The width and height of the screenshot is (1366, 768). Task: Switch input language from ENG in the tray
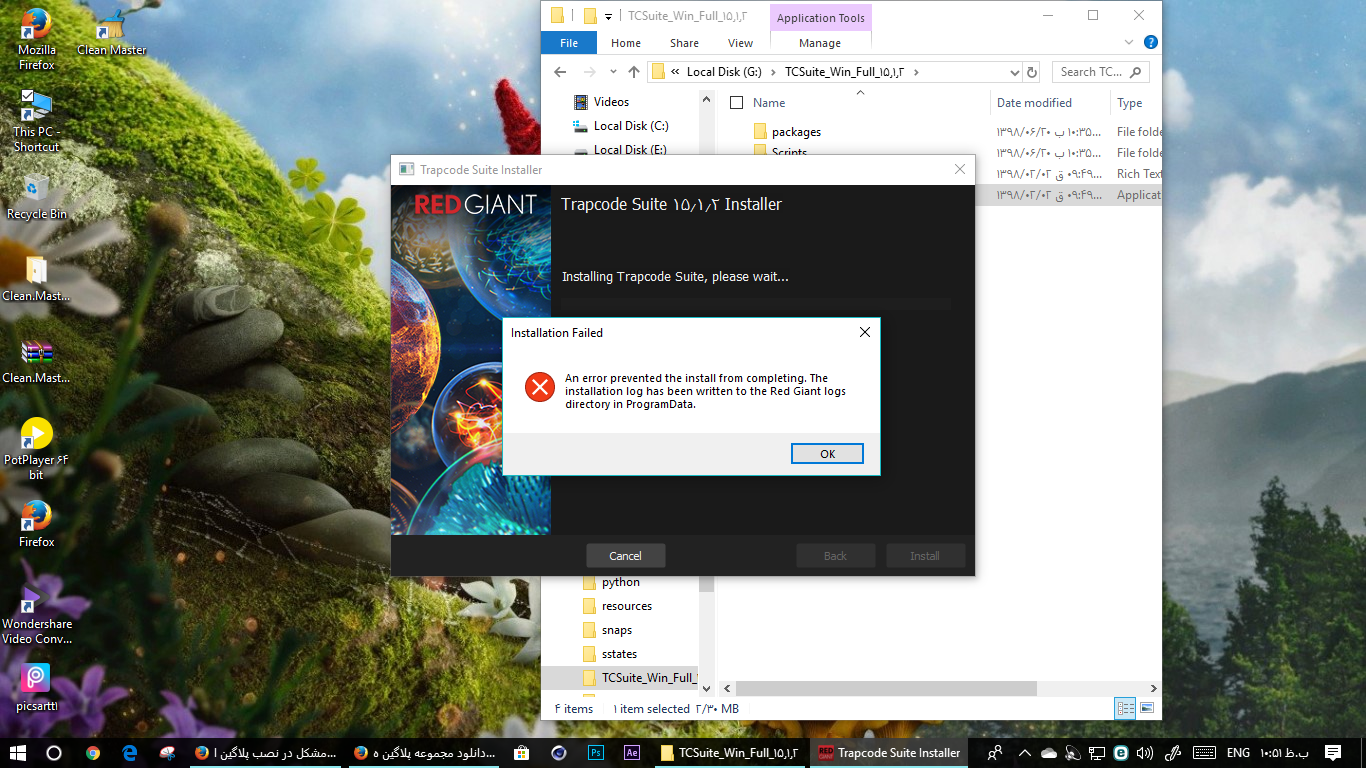click(1238, 752)
